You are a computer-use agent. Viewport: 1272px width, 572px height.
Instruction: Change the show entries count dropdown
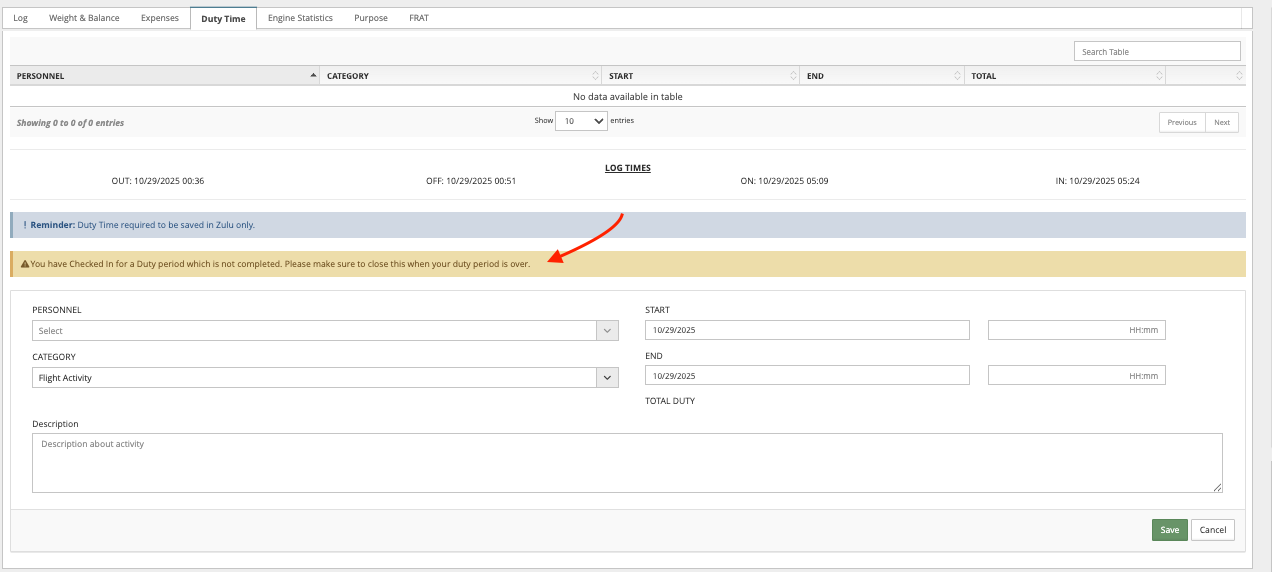[x=581, y=121]
